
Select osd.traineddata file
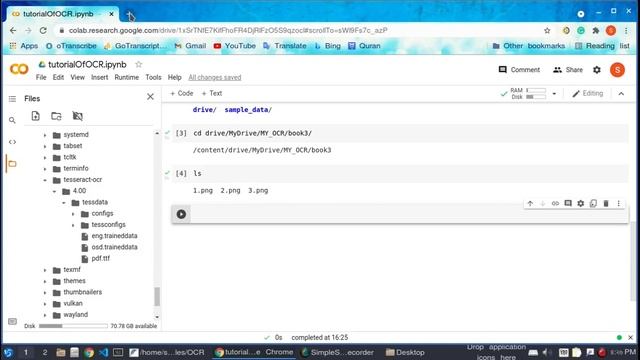click(x=114, y=247)
